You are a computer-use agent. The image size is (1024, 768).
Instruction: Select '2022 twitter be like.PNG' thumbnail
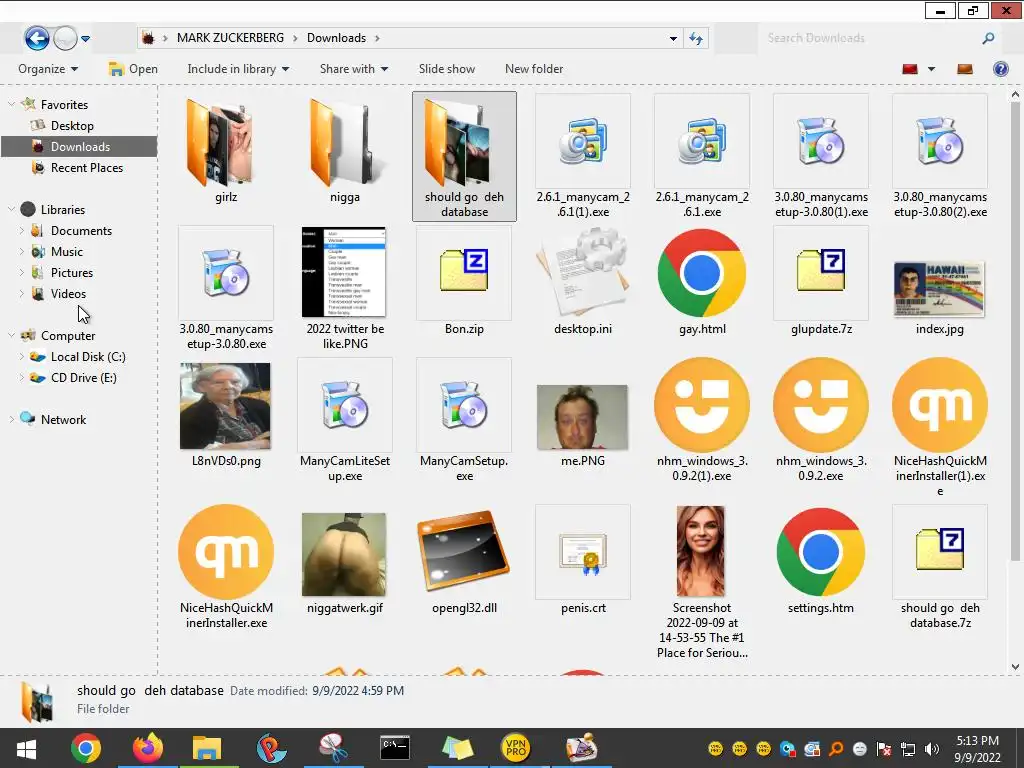[x=344, y=272]
